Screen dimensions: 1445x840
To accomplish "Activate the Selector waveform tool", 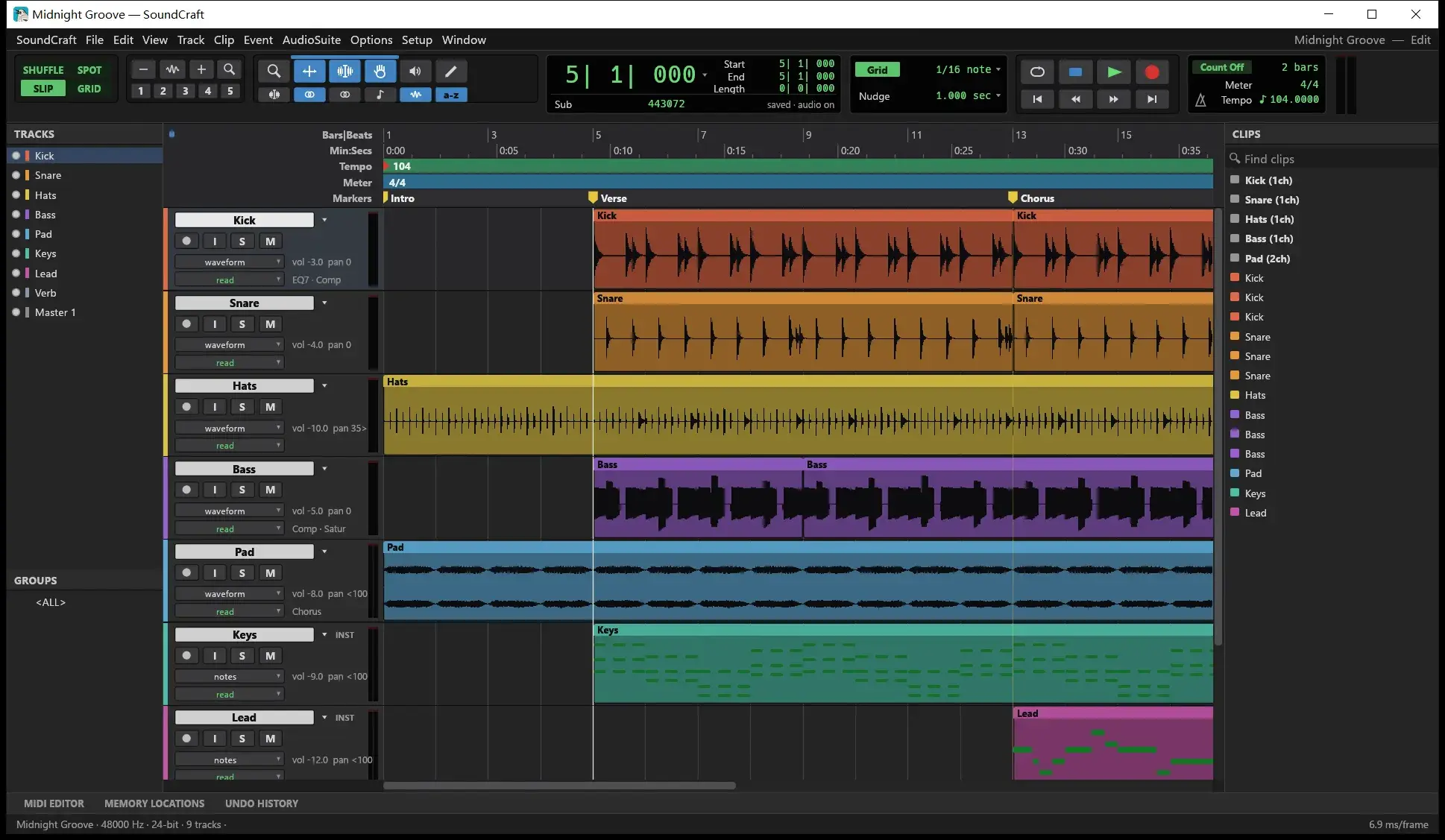I will click(344, 72).
